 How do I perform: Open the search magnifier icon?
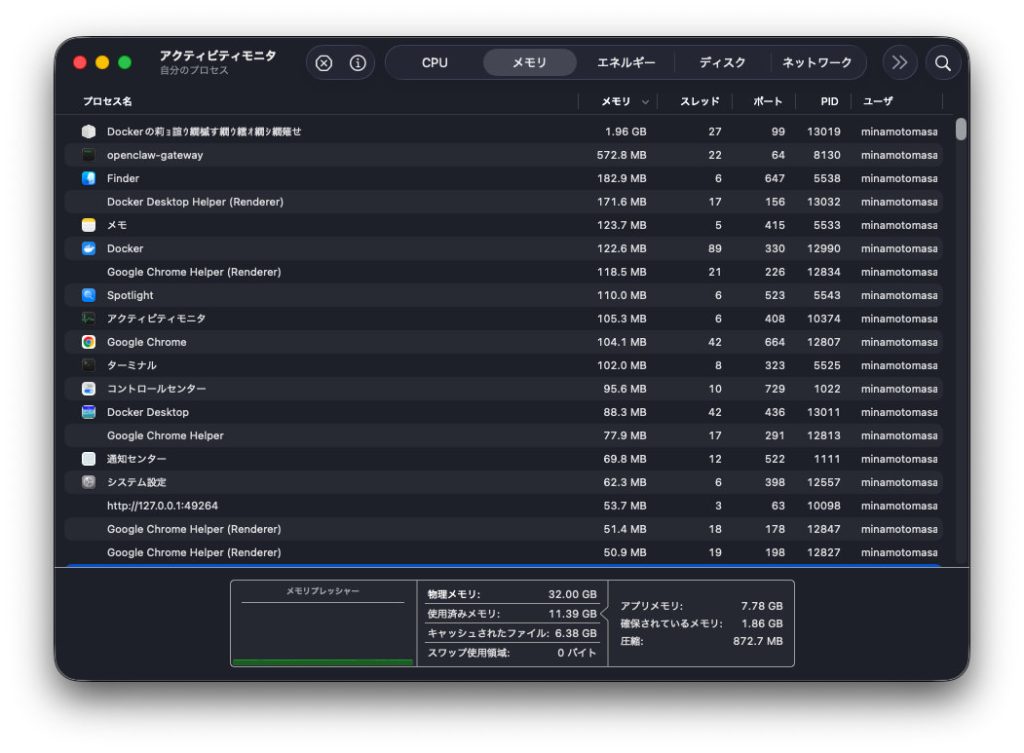click(x=942, y=63)
